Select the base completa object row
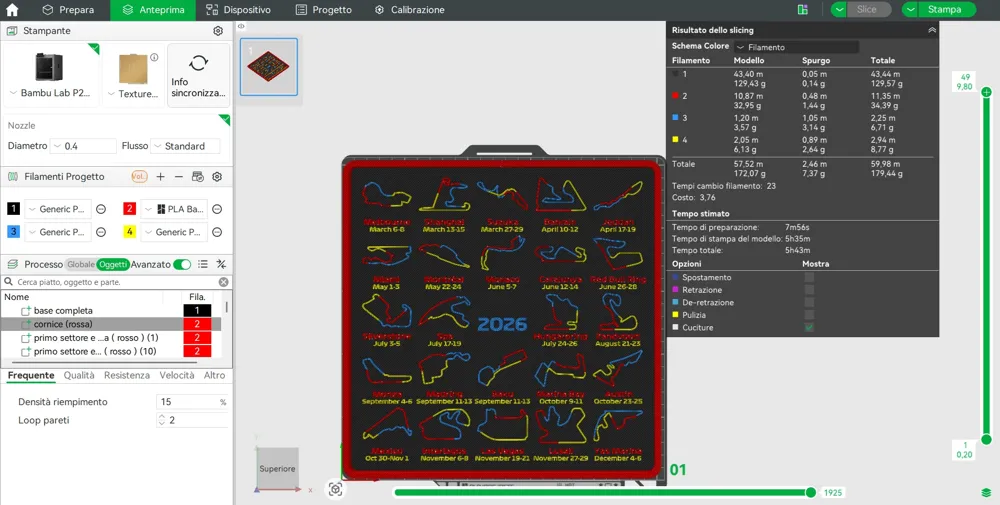The width and height of the screenshot is (1000, 505). [111, 311]
